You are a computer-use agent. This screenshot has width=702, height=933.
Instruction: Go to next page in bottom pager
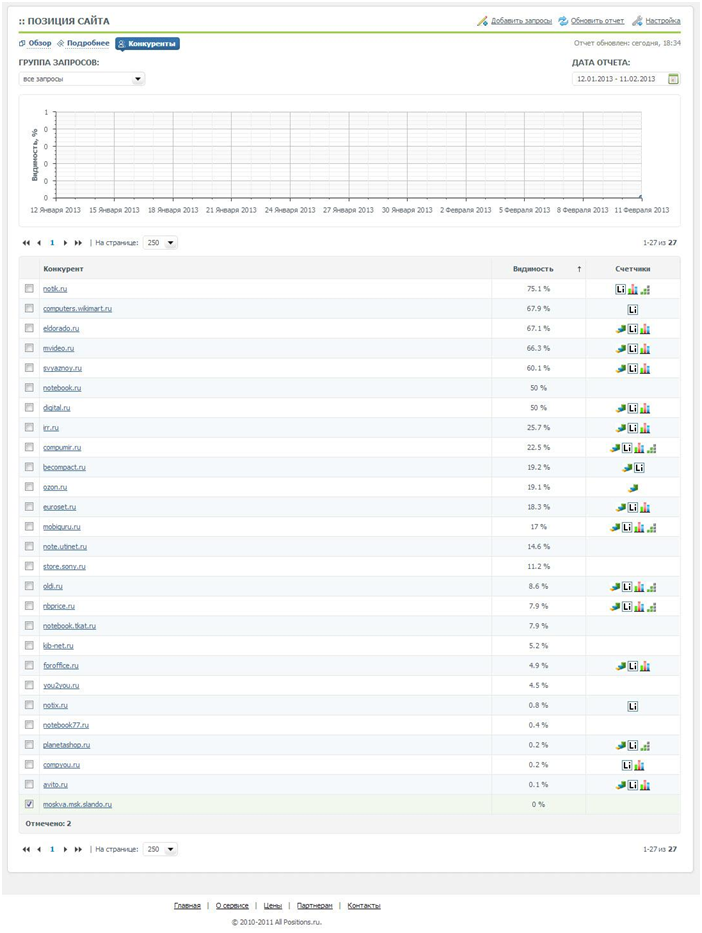[65, 849]
